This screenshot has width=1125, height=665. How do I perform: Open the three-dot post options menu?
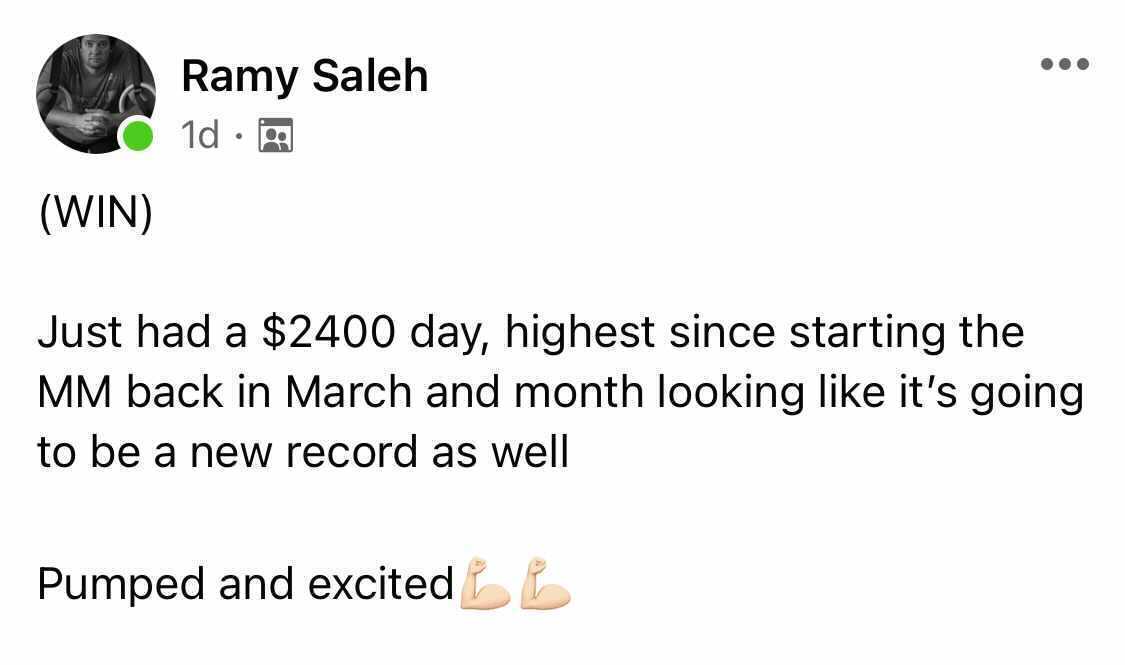1065,65
